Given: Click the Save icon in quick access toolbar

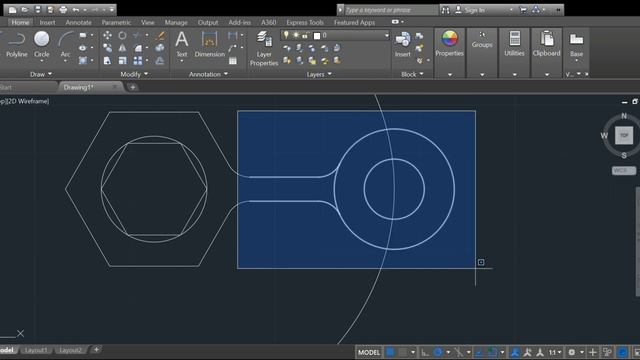Looking at the screenshot, I should 38,9.
